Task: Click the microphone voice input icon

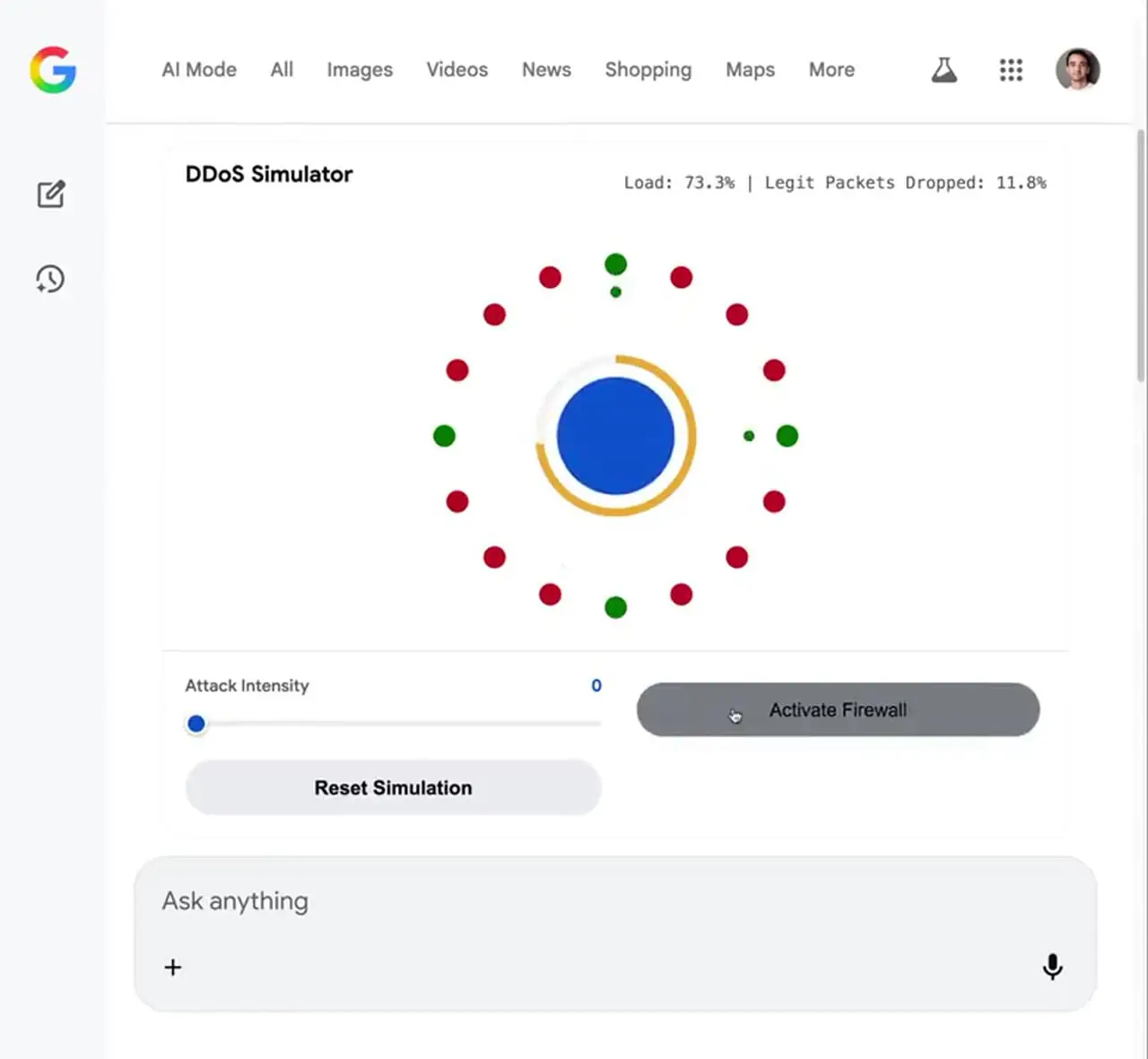Action: point(1052,967)
